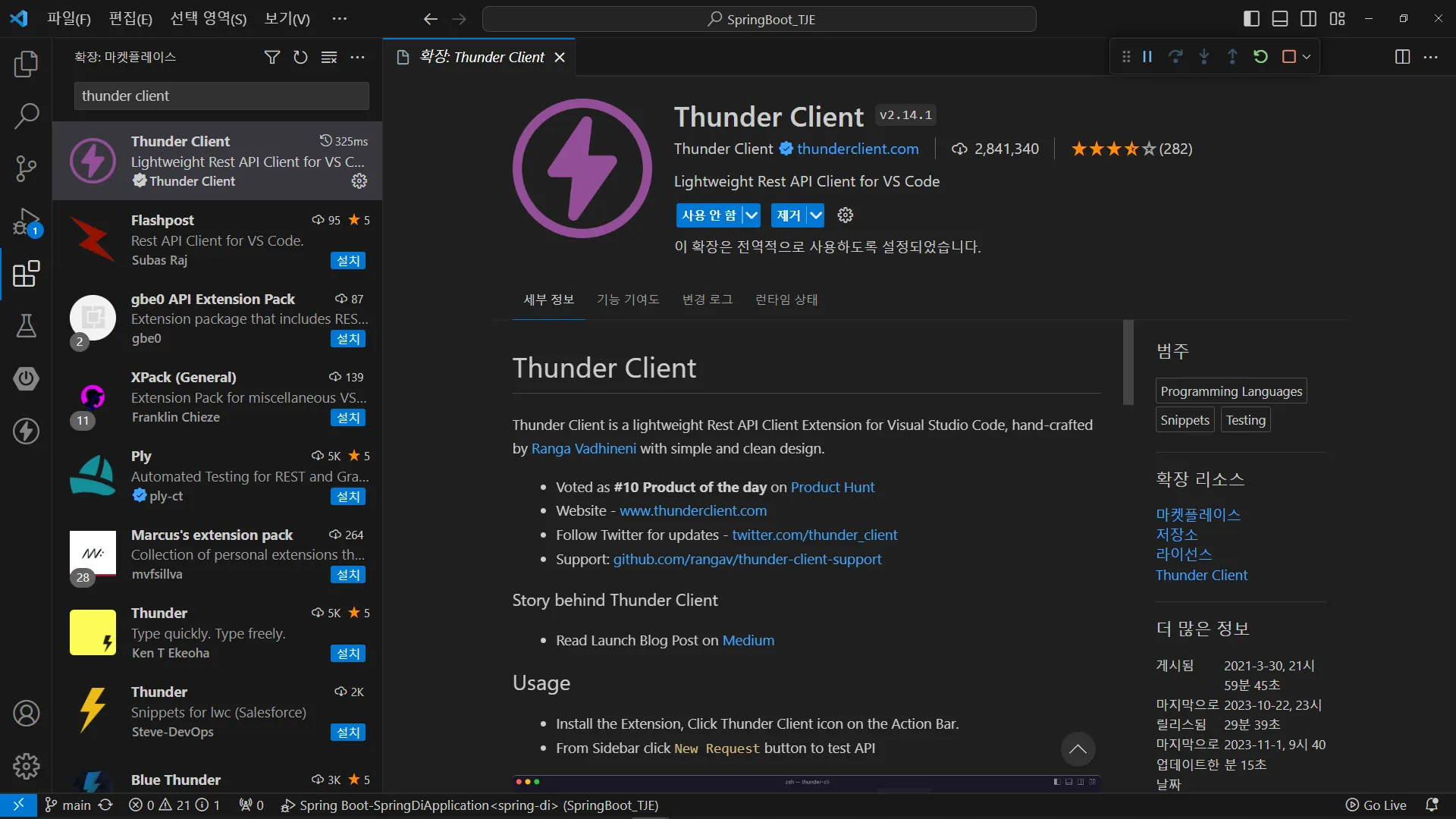Viewport: 1456px width, 819px height.
Task: Open Thunder Client activity bar icon
Action: [26, 431]
